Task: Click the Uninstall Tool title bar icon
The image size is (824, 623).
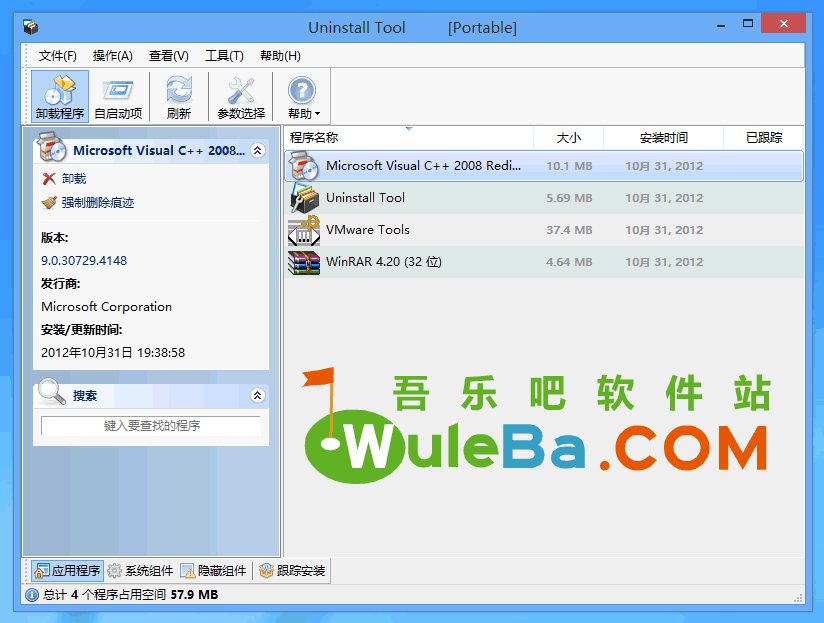Action: (30, 27)
